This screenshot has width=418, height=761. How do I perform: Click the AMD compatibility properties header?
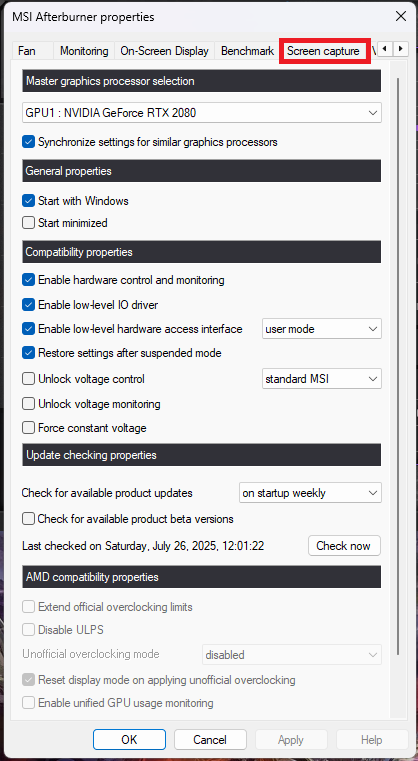pyautogui.click(x=201, y=577)
